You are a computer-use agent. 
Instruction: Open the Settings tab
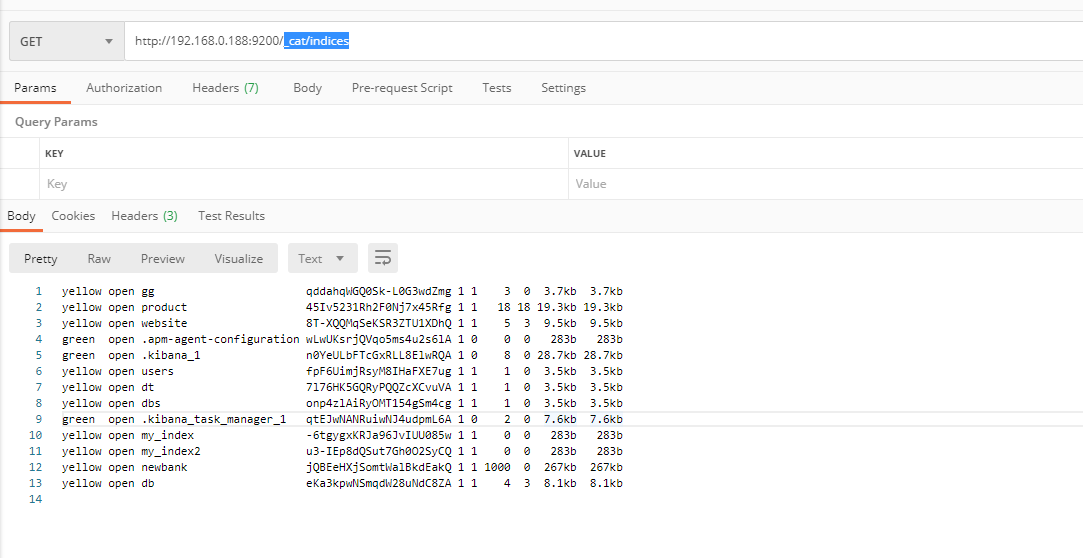point(564,88)
